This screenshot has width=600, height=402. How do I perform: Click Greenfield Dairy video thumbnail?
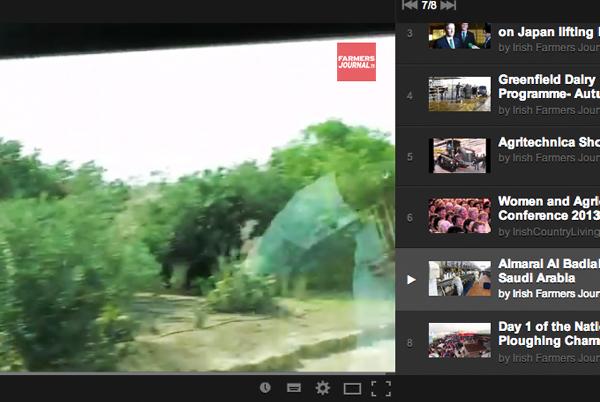[459, 94]
